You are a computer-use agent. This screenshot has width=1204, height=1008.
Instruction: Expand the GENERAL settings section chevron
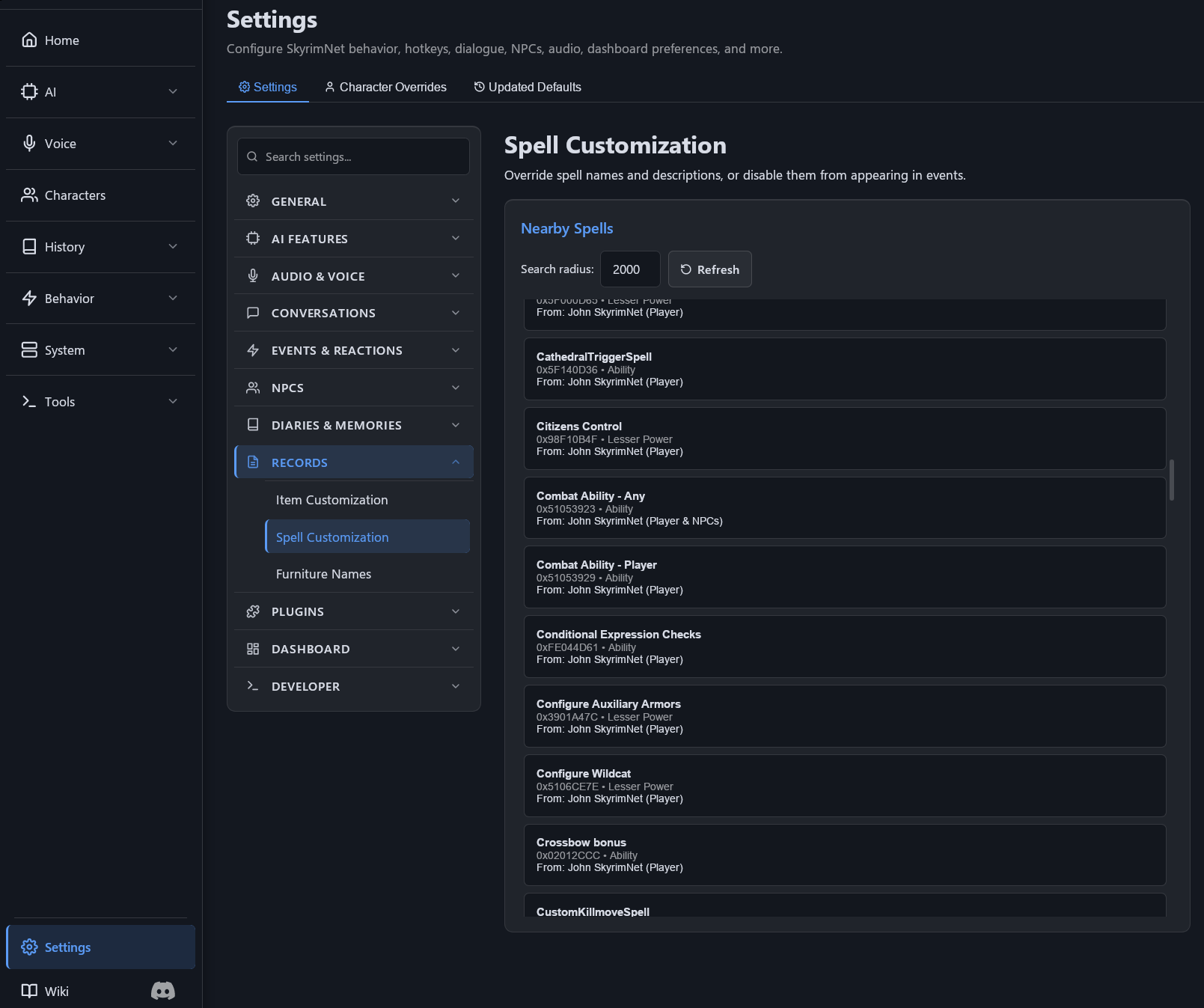coord(456,201)
